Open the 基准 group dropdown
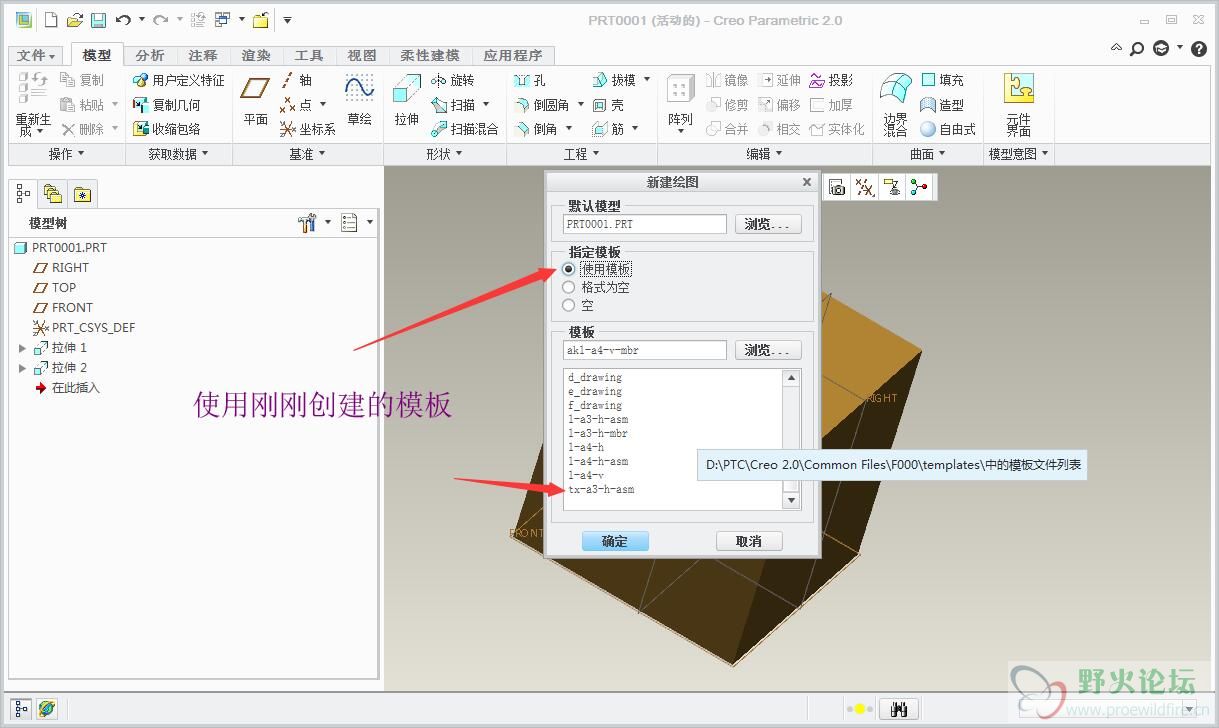Screen dimensions: 1219x728 [x=307, y=154]
